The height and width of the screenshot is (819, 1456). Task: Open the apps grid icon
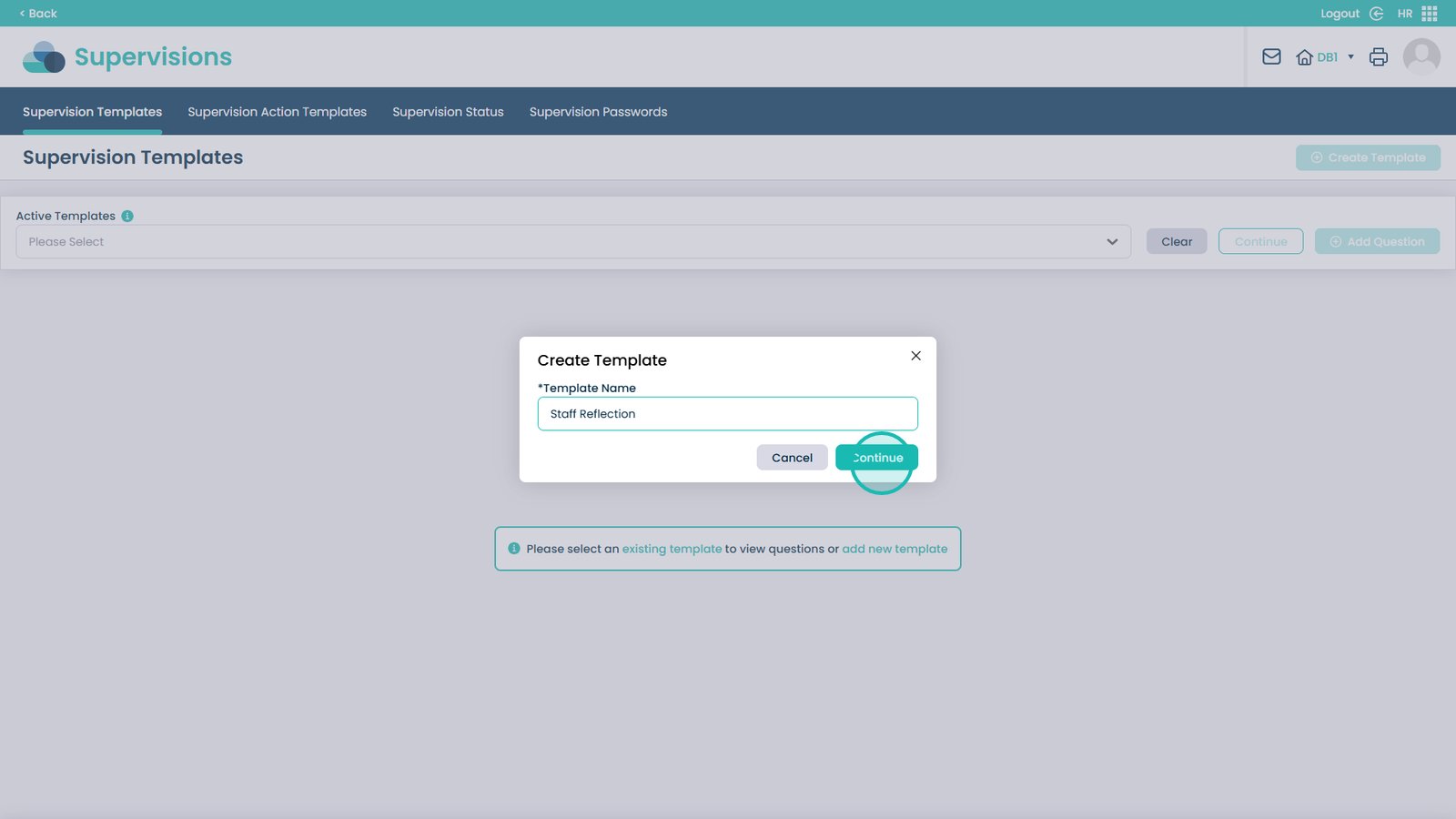coord(1430,14)
